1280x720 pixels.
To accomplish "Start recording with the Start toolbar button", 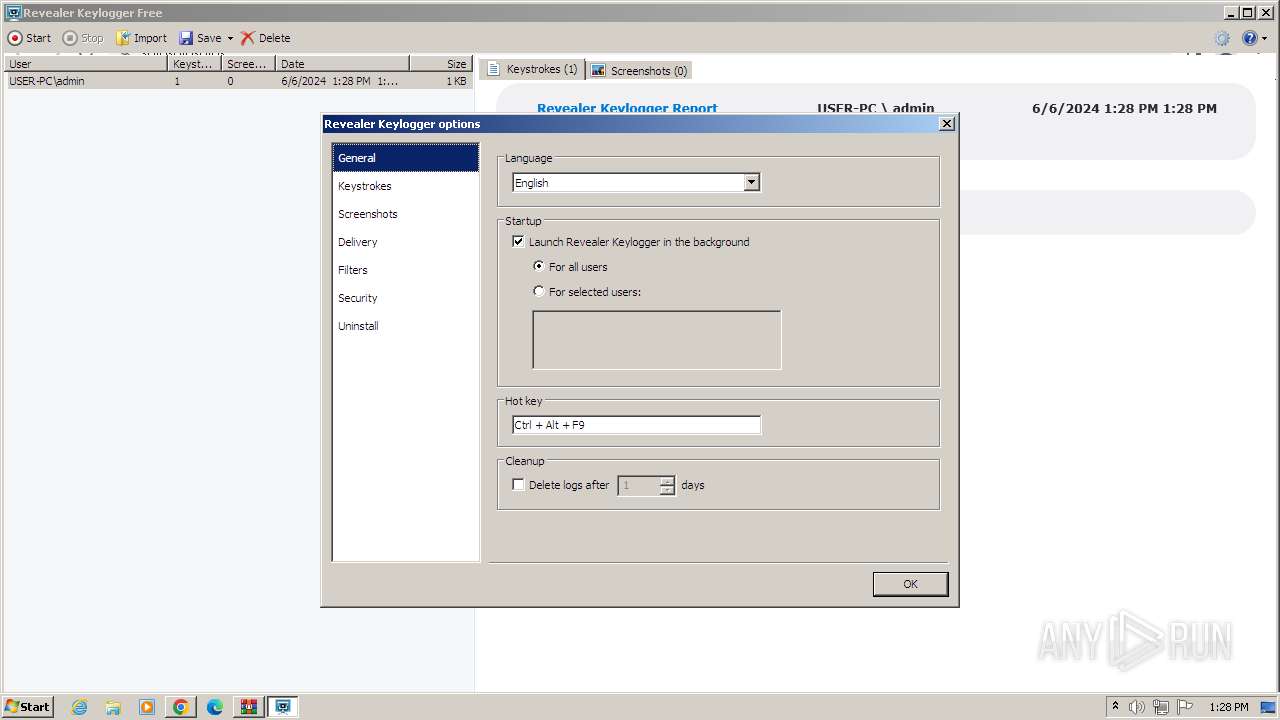I will pyautogui.click(x=29, y=38).
